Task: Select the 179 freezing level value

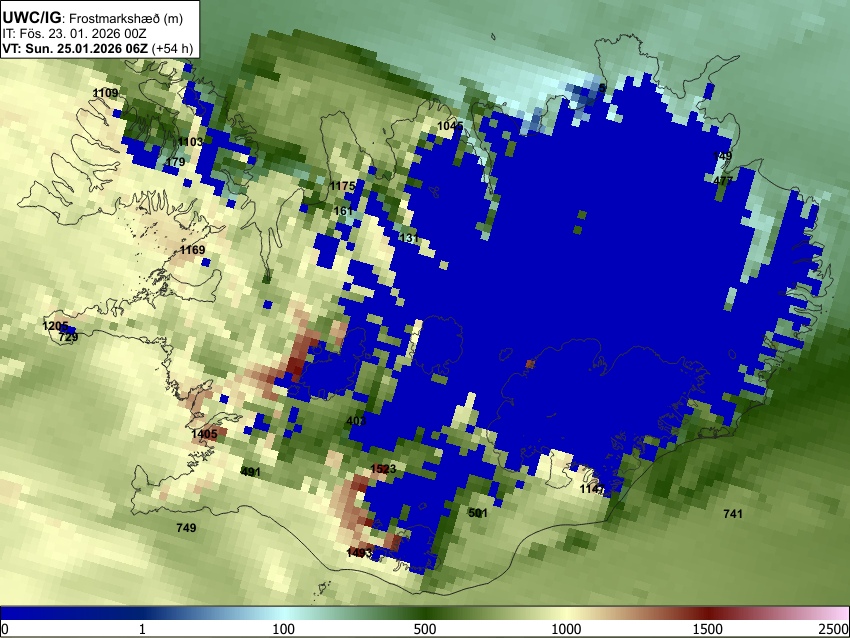Action: pos(175,162)
